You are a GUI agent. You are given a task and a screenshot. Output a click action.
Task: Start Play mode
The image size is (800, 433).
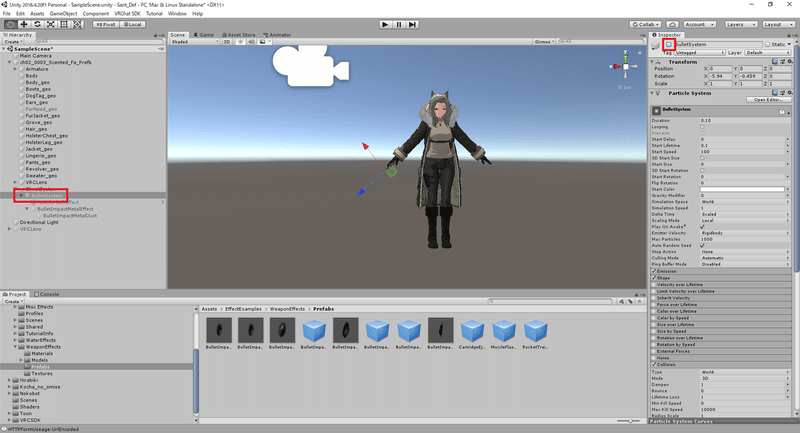[x=385, y=24]
